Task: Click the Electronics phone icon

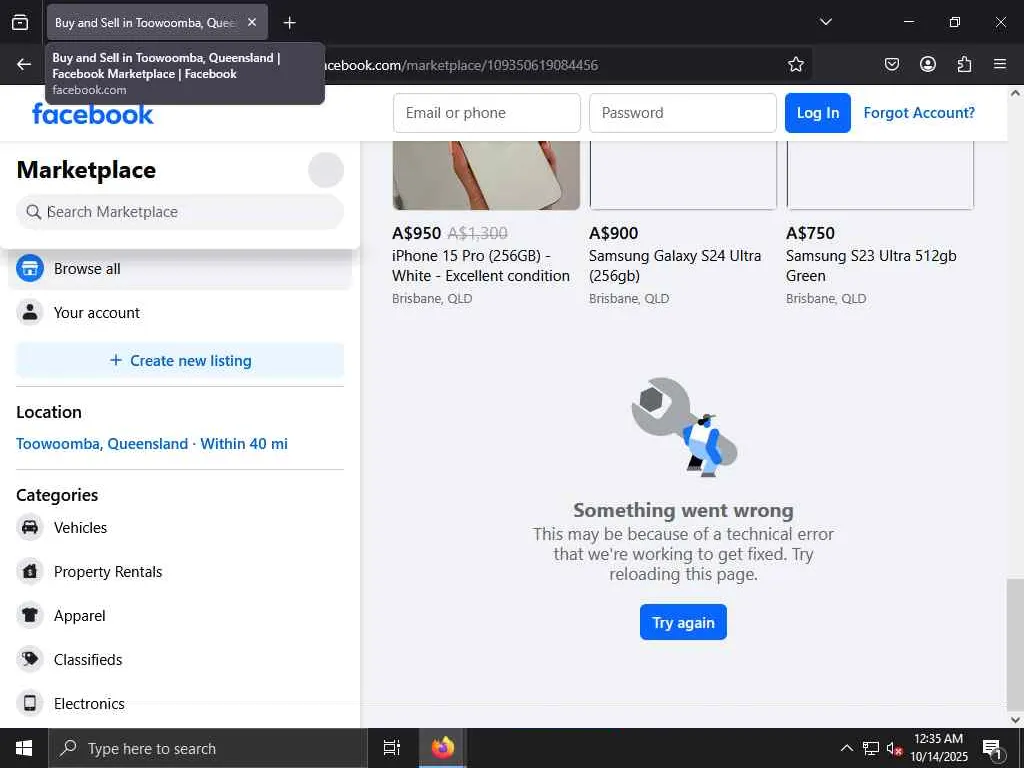Action: click(x=29, y=703)
